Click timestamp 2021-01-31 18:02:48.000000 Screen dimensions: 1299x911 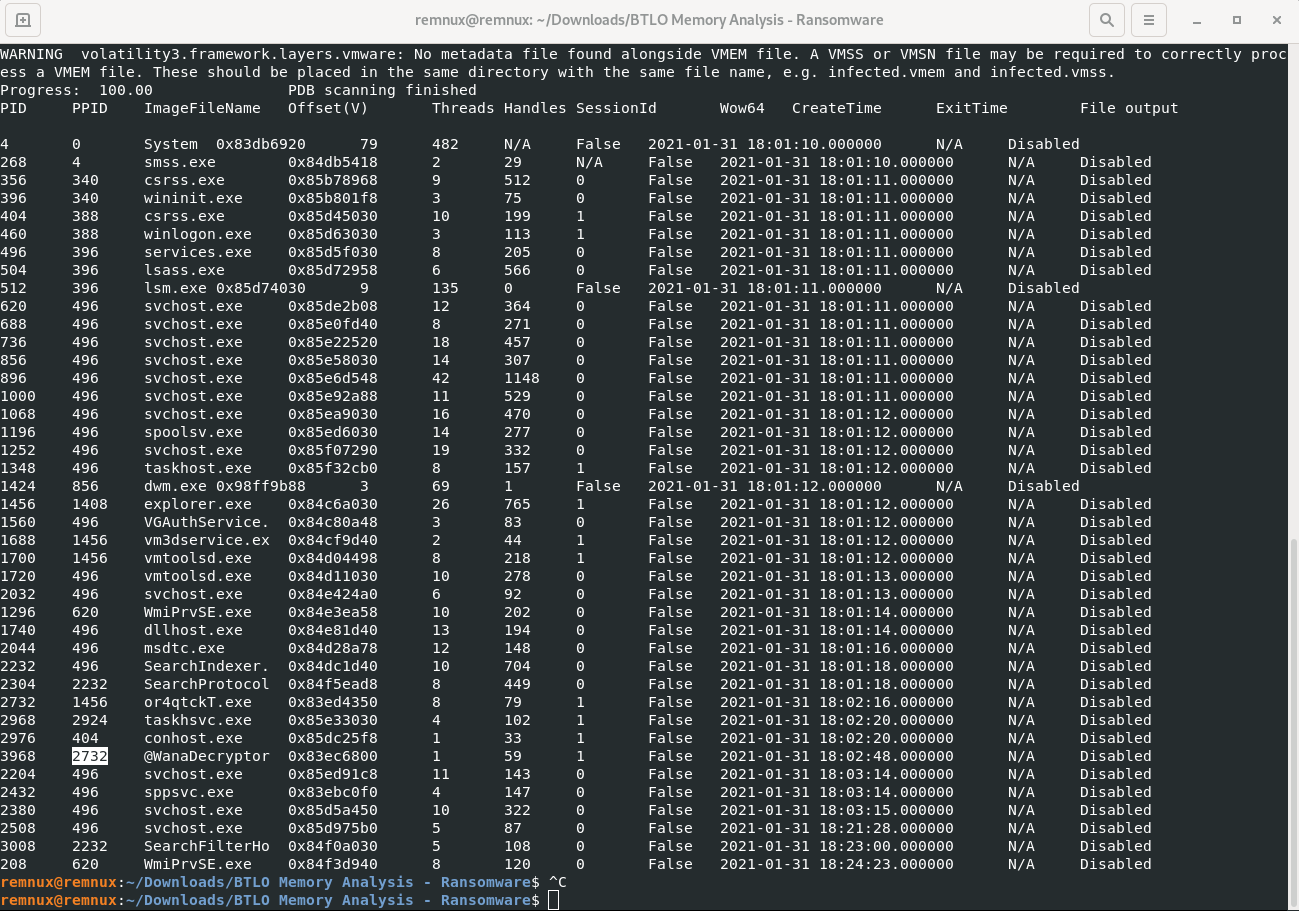(x=837, y=756)
